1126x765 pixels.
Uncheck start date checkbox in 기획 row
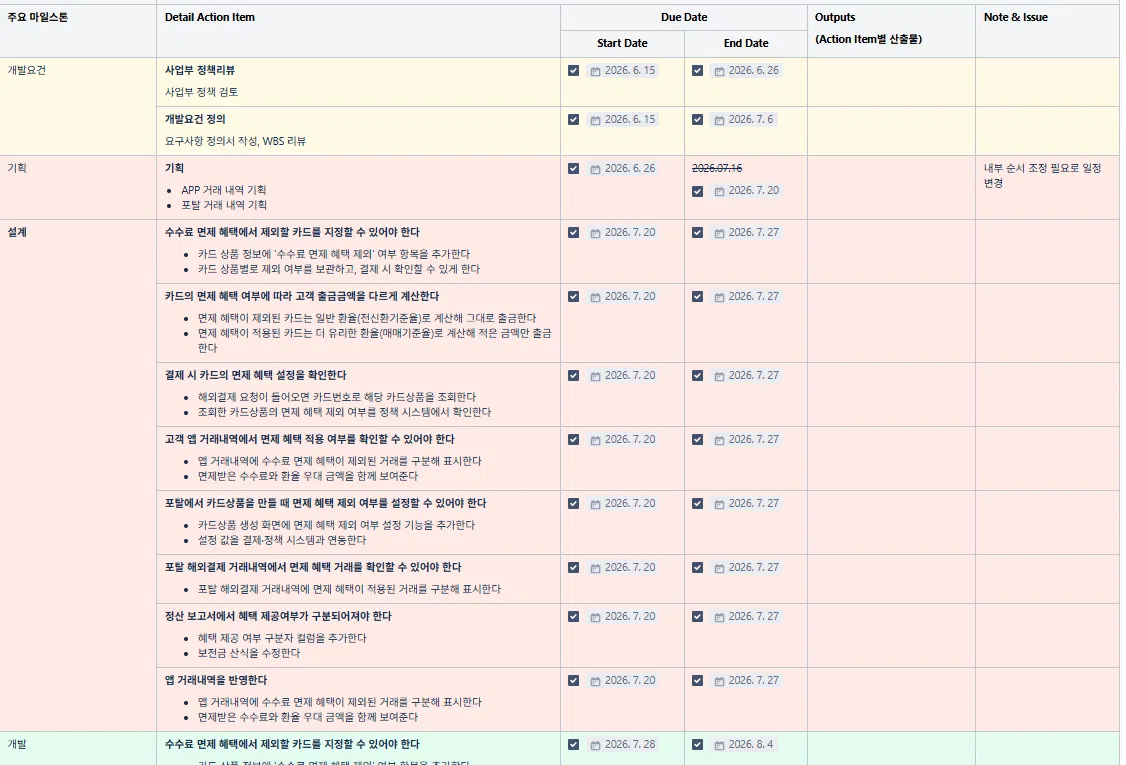point(573,168)
